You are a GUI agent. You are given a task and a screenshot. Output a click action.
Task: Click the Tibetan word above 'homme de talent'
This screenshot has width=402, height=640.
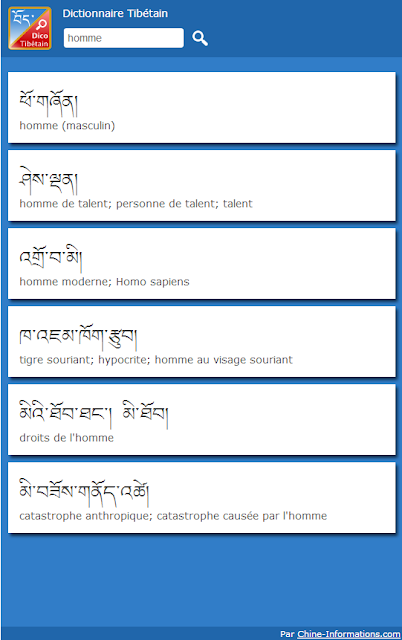pos(49,181)
